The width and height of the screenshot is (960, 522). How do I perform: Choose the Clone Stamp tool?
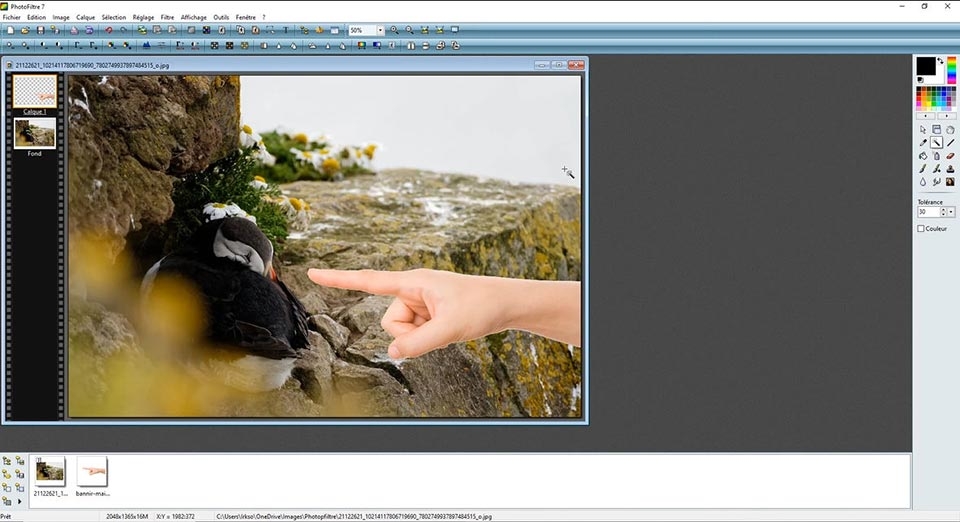point(950,169)
